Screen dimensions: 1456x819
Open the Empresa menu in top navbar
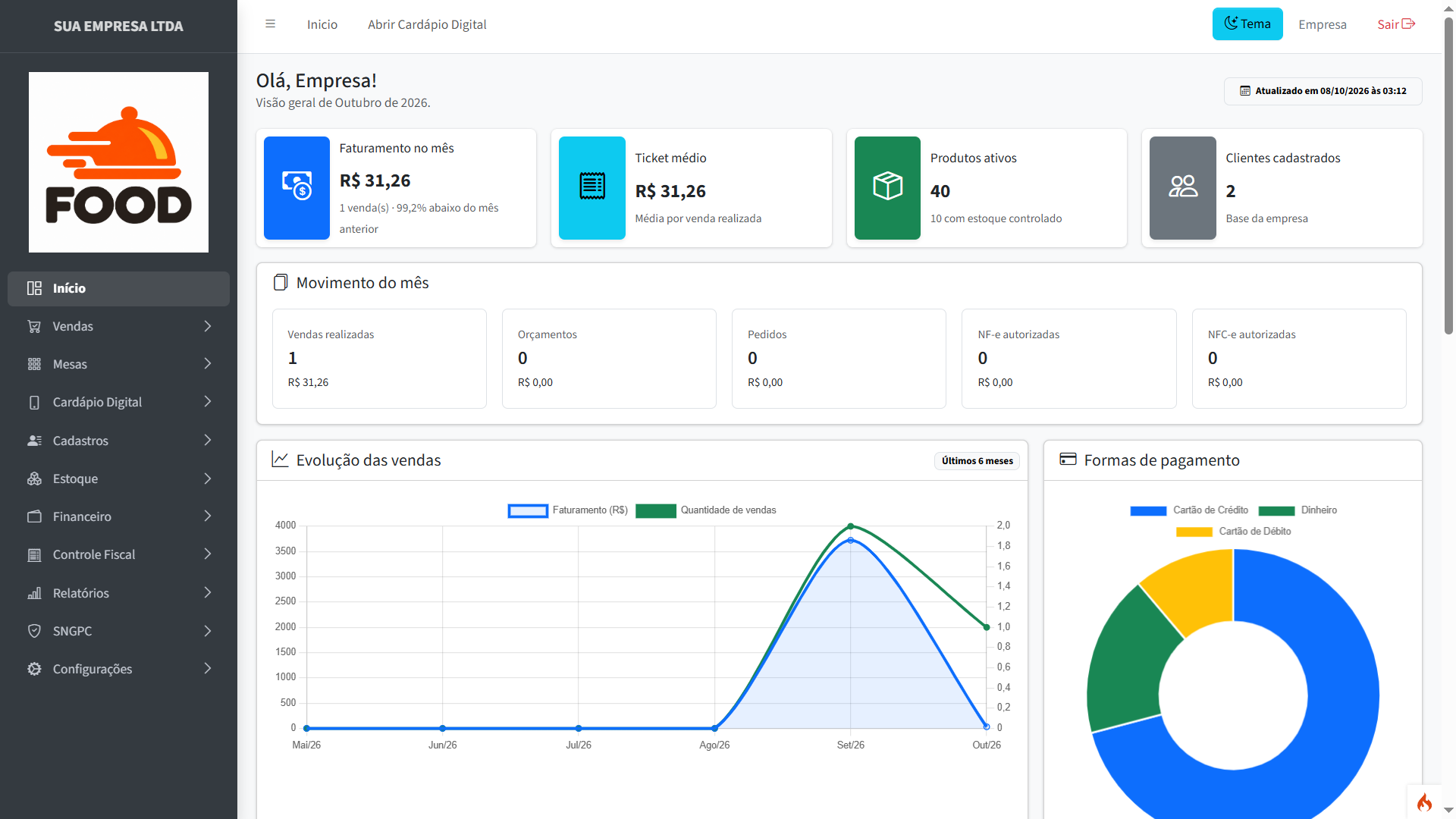click(1323, 24)
